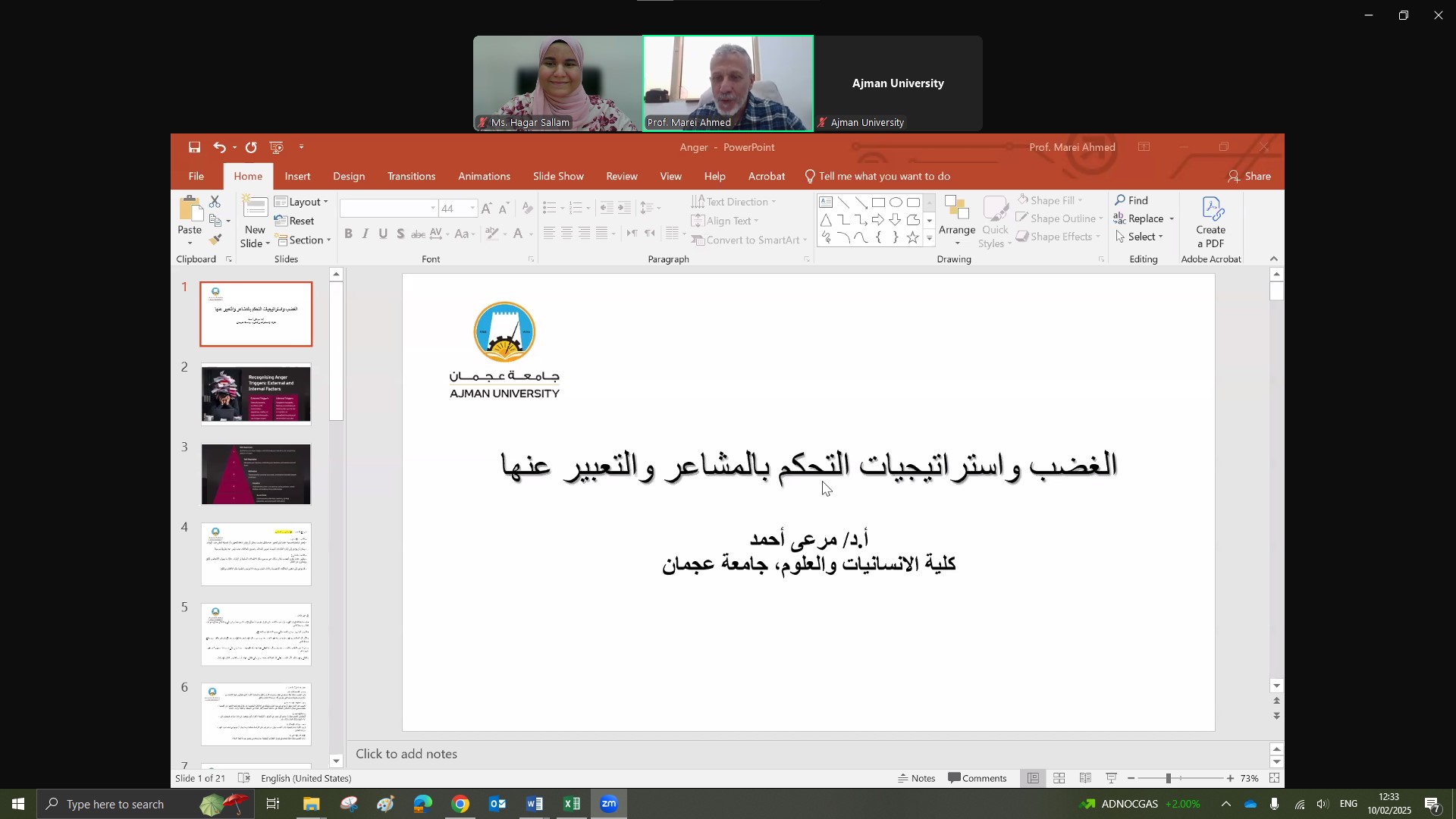Click the Format Painter brush icon
Viewport: 1456px width, 819px height.
215,240
